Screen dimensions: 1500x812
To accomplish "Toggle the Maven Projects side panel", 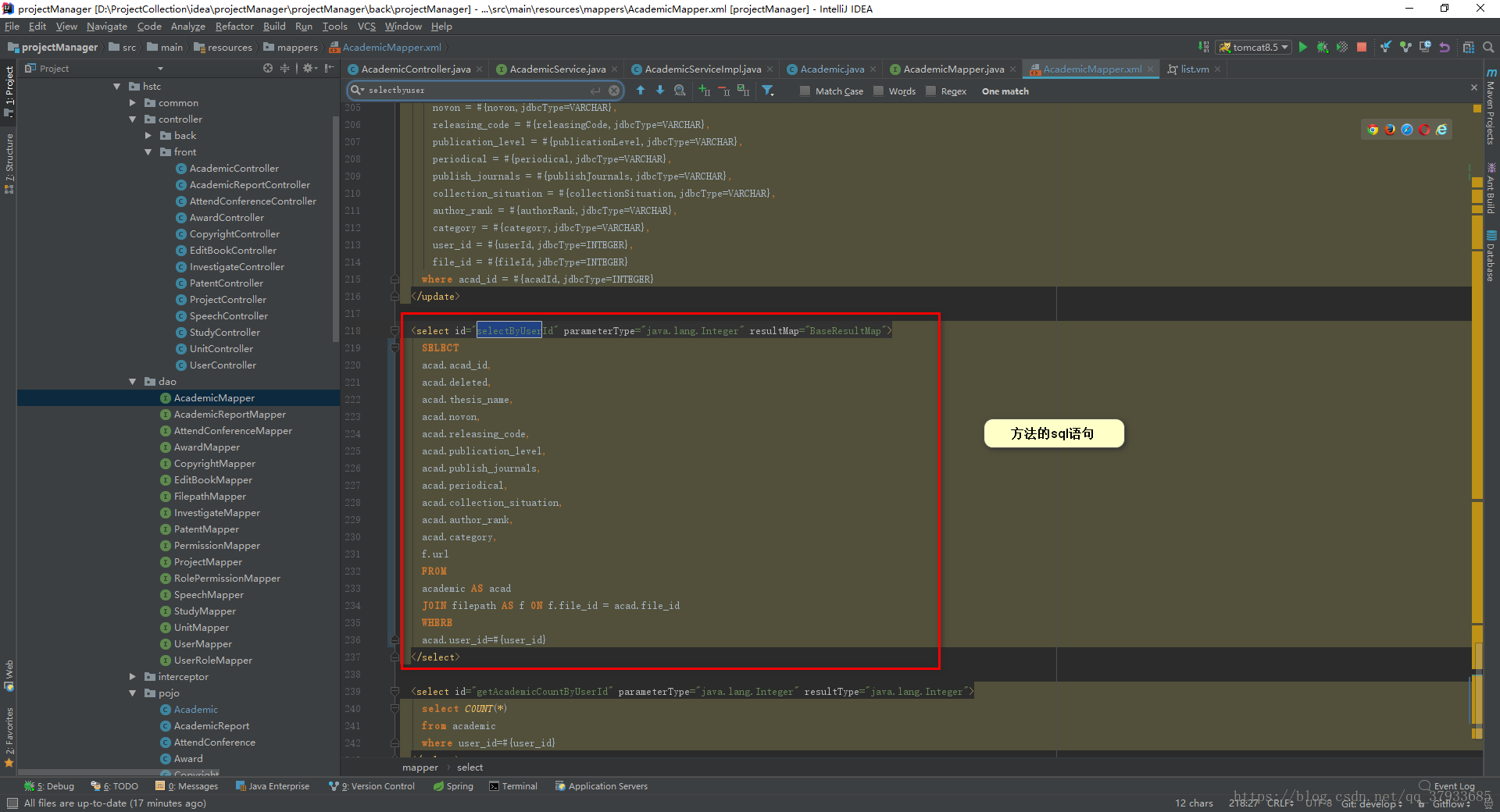I will pyautogui.click(x=1491, y=107).
